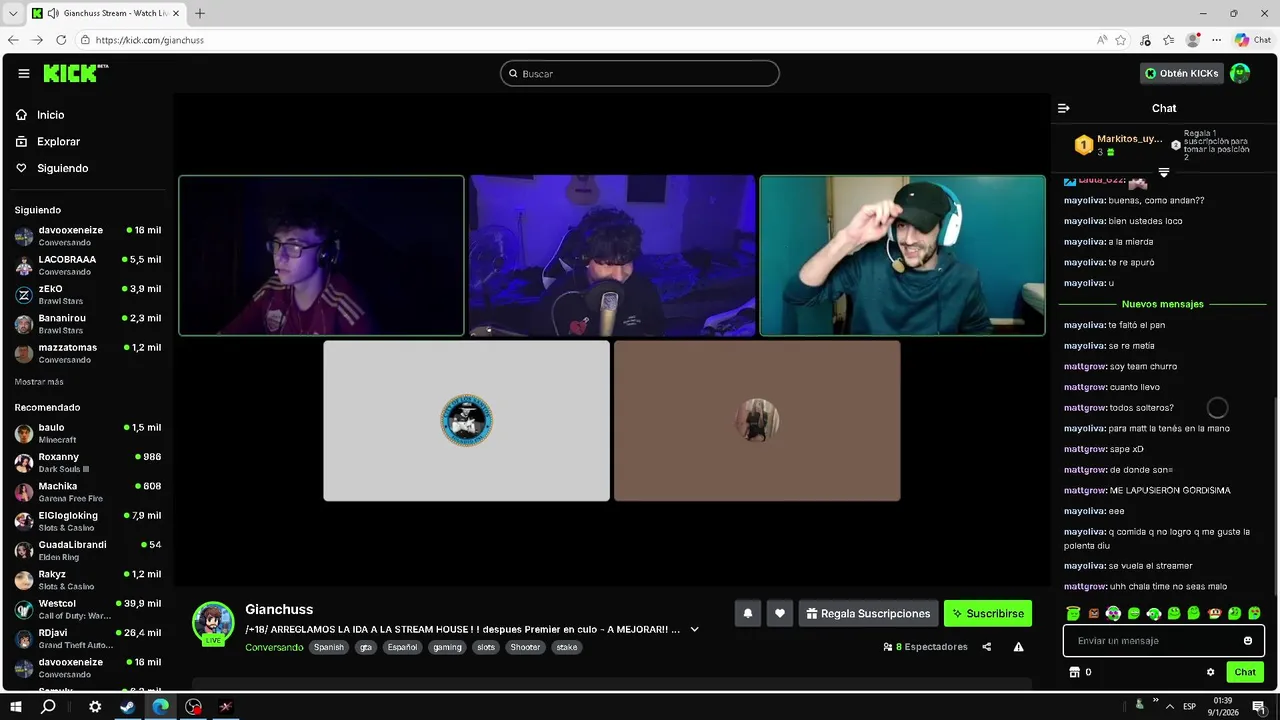Click the notification bell under the stream

(x=747, y=613)
